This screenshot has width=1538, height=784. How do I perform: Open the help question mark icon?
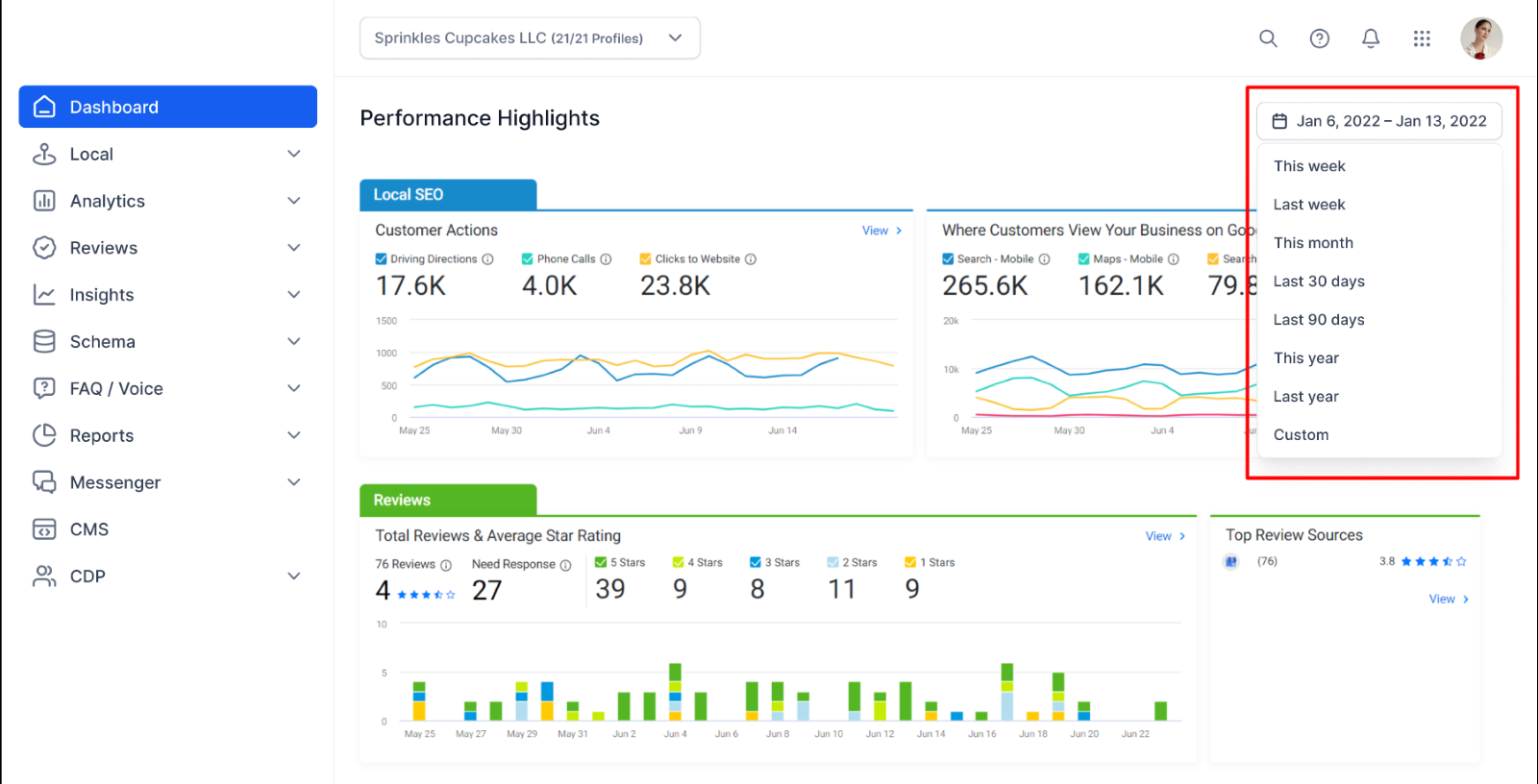(1320, 38)
